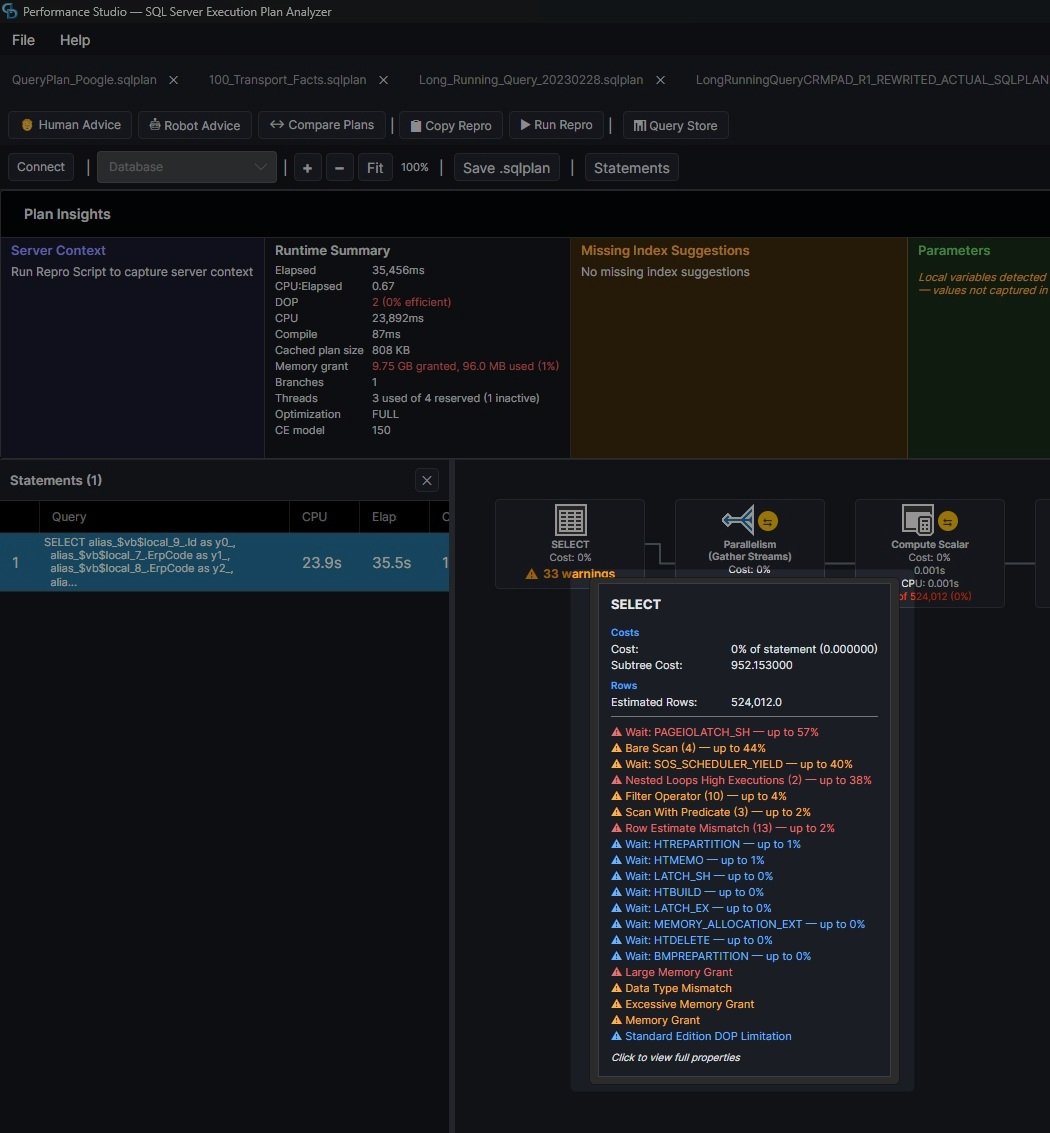Toggle the Statements panel button
This screenshot has height=1133, width=1050.
click(632, 168)
